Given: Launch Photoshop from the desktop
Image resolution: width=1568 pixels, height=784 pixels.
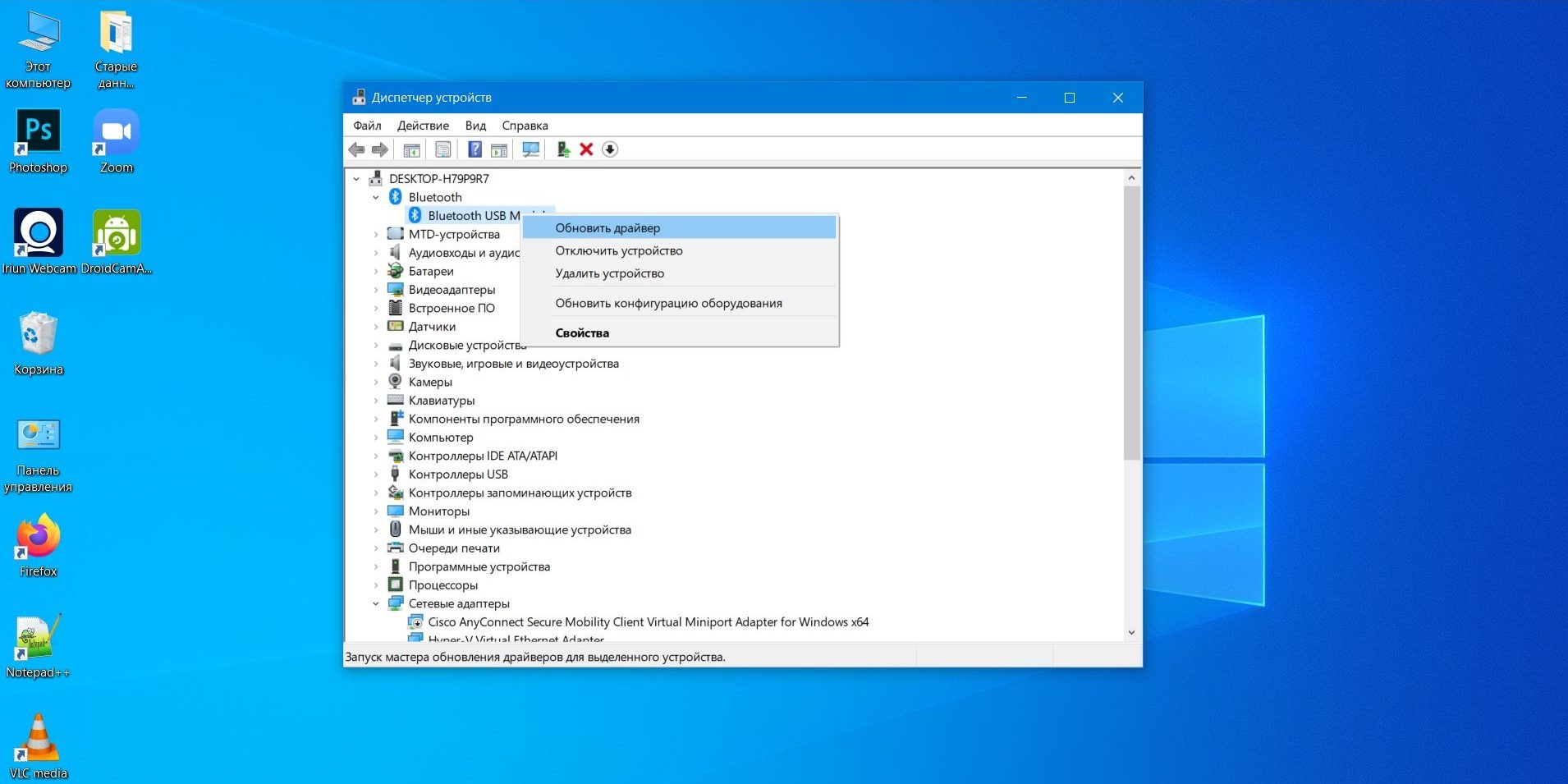Looking at the screenshot, I should coord(38,141).
